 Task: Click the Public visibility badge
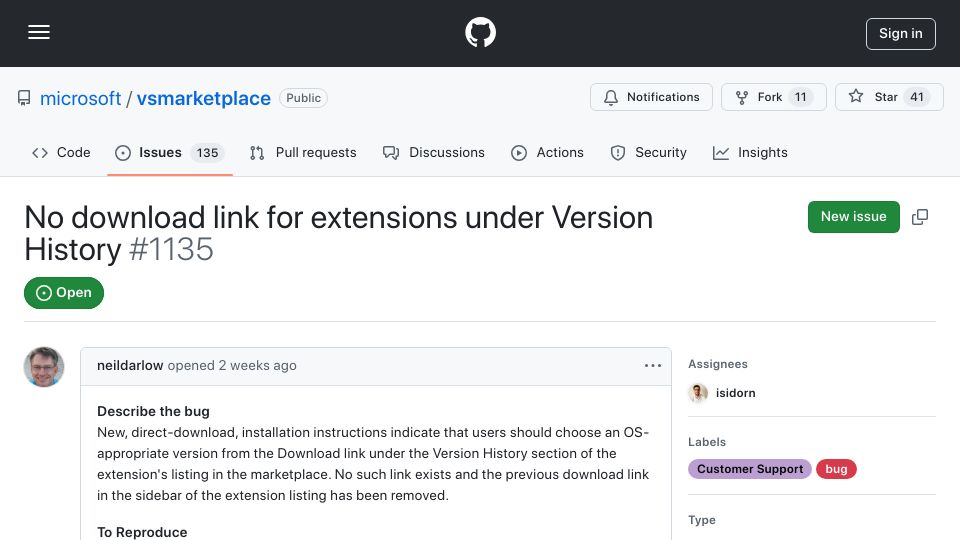tap(303, 98)
